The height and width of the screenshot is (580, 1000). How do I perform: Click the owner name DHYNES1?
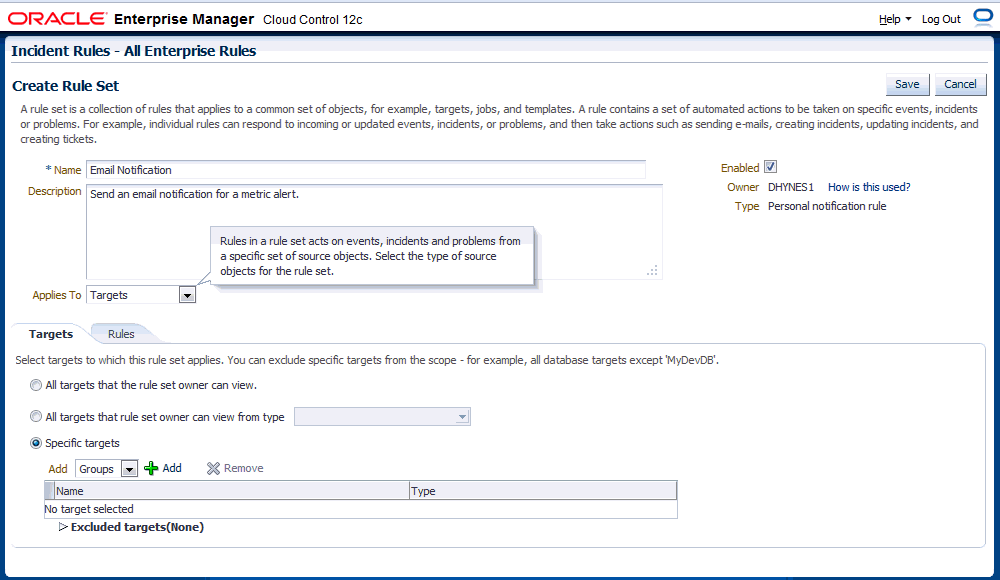(x=791, y=187)
